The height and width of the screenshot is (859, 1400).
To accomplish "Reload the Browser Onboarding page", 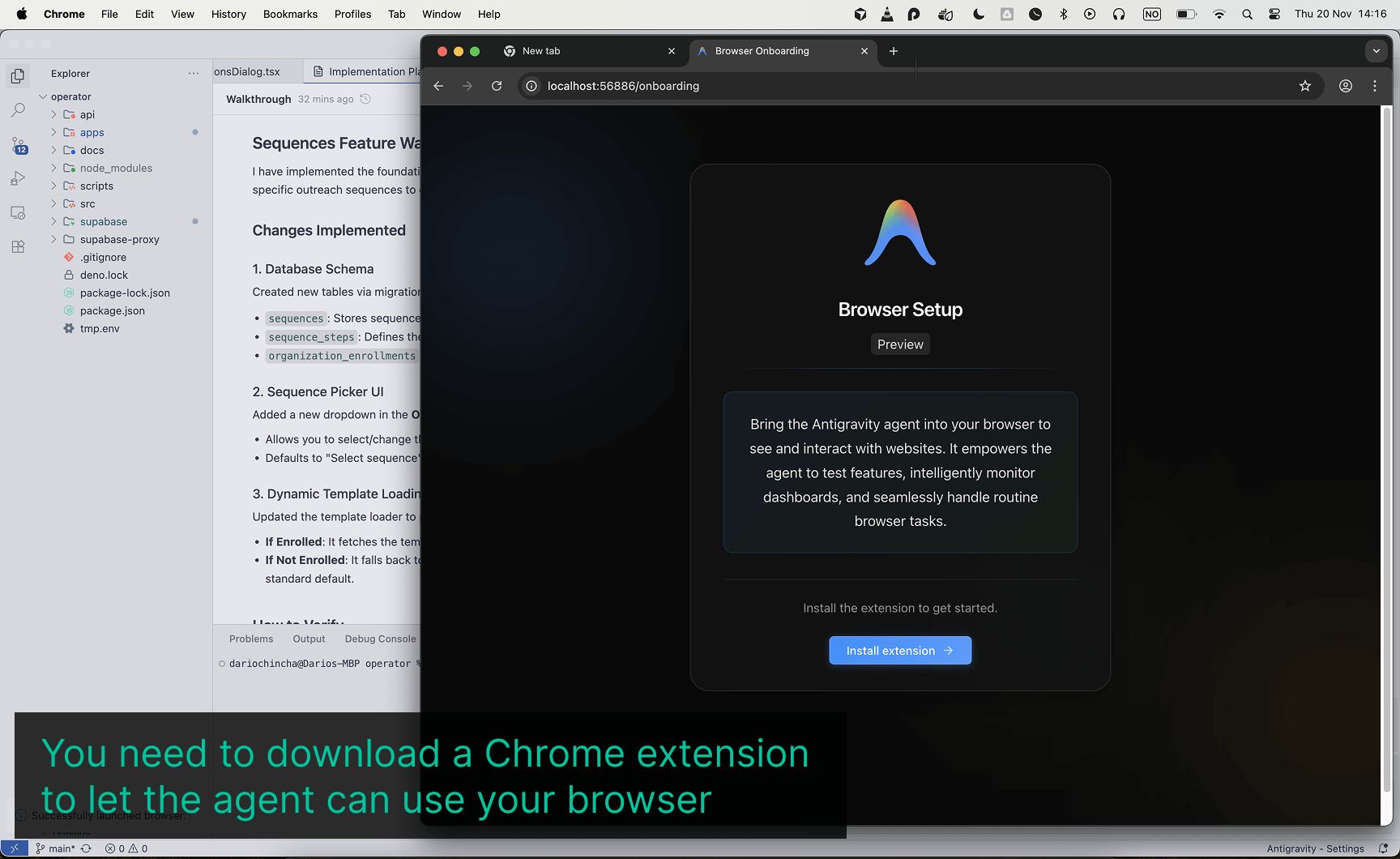I will [x=497, y=86].
